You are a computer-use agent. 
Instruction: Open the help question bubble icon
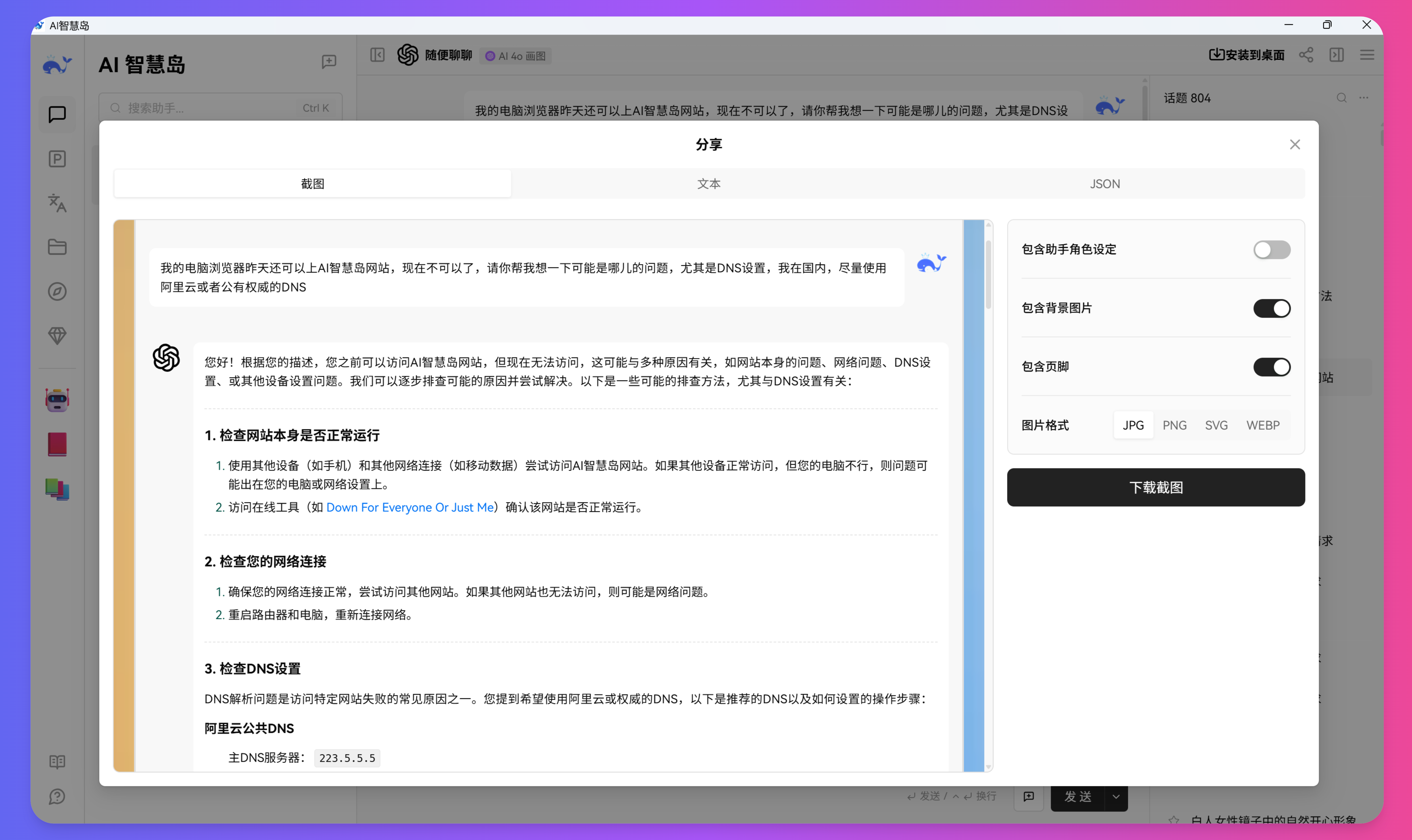point(57,797)
